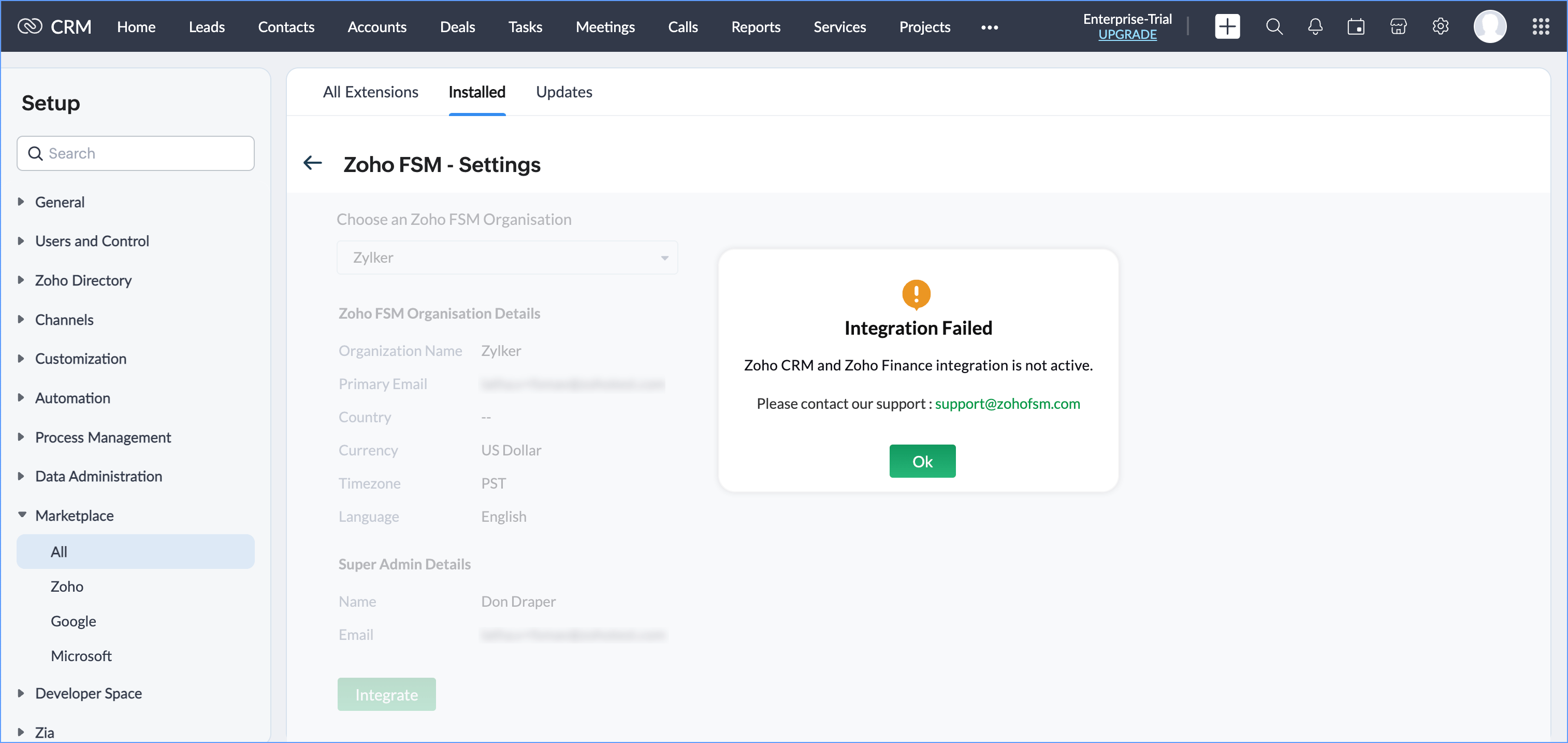This screenshot has height=743, width=1568.
Task: Expand the Users and Control section
Action: click(x=92, y=241)
